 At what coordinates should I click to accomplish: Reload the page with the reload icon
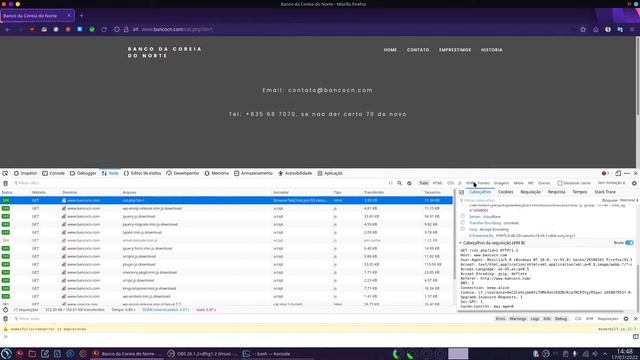(x=104, y=29)
